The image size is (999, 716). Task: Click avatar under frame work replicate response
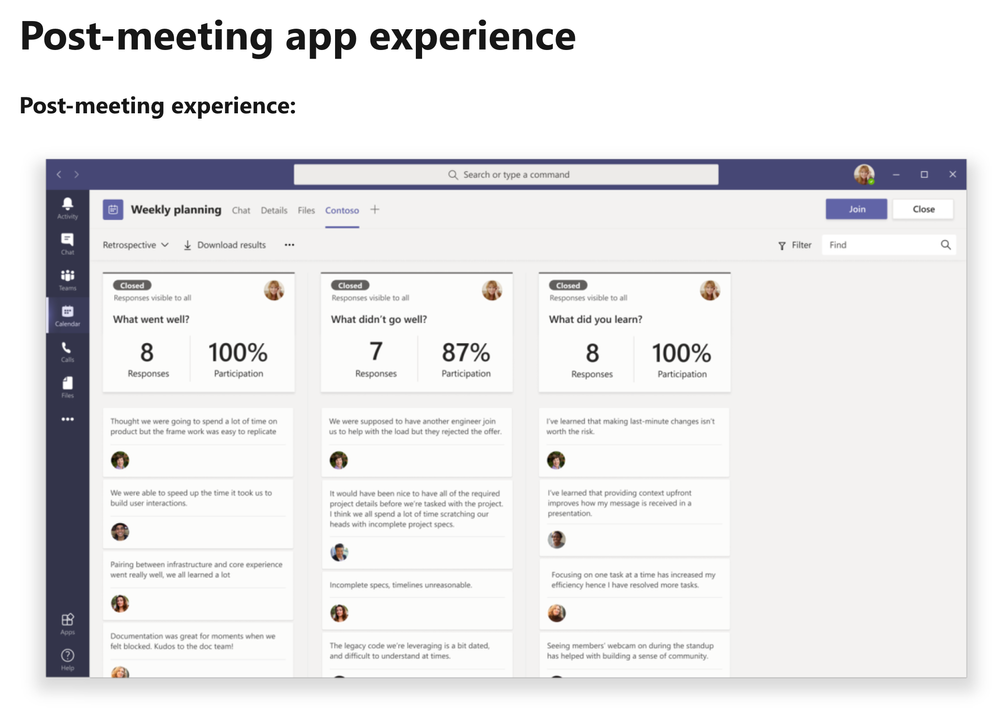pyautogui.click(x=120, y=460)
